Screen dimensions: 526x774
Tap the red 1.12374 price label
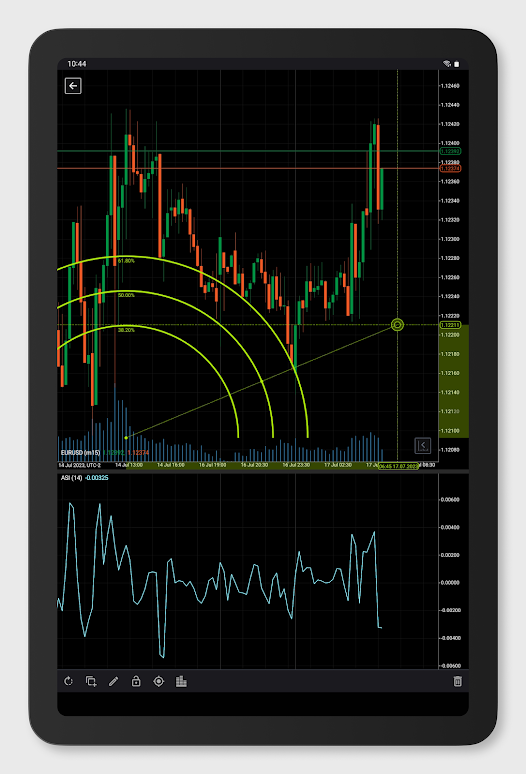point(450,168)
